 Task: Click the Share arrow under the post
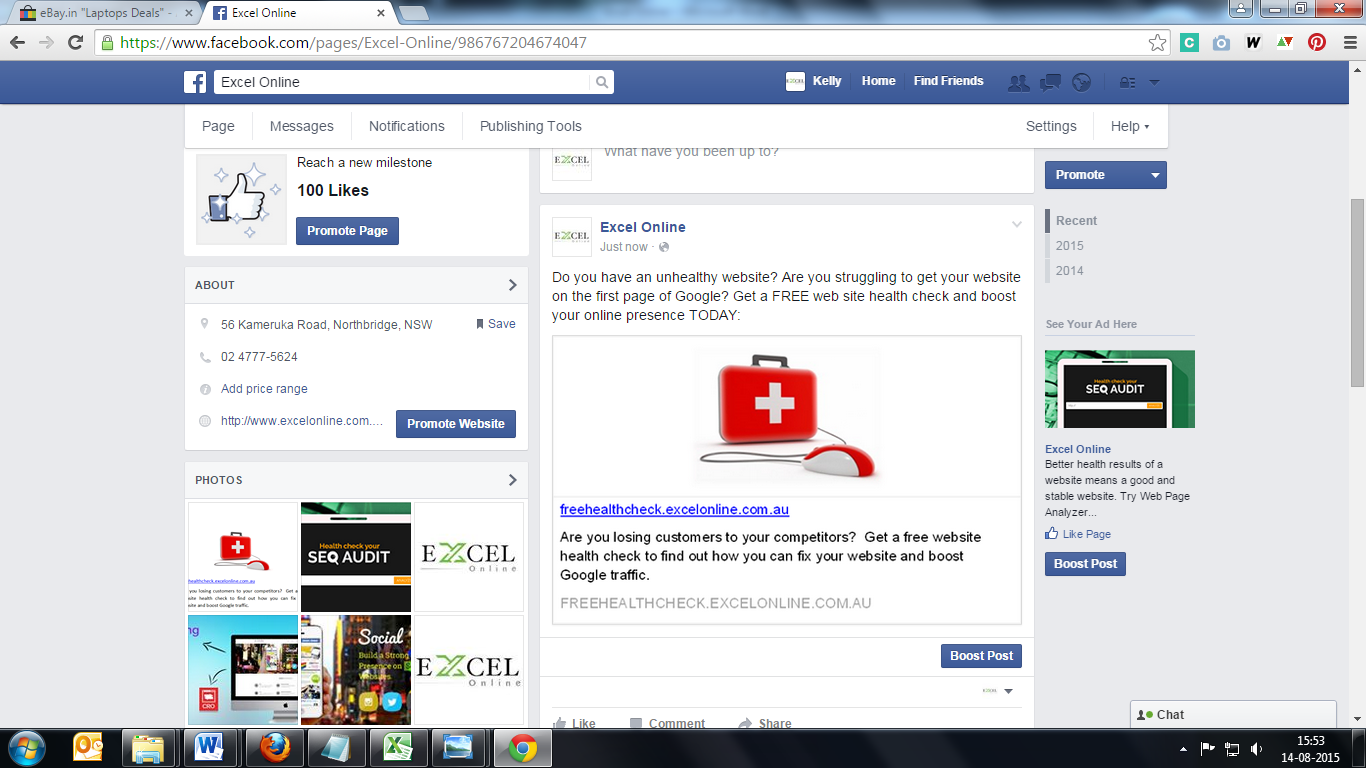point(745,723)
